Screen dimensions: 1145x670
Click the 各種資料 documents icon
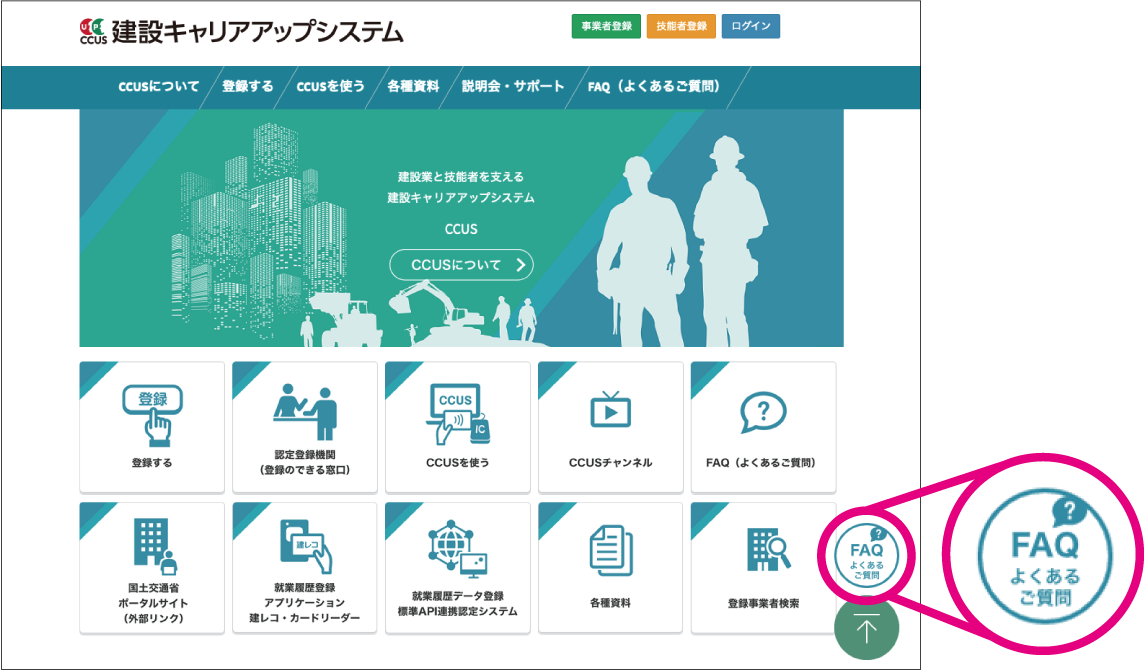(x=611, y=550)
